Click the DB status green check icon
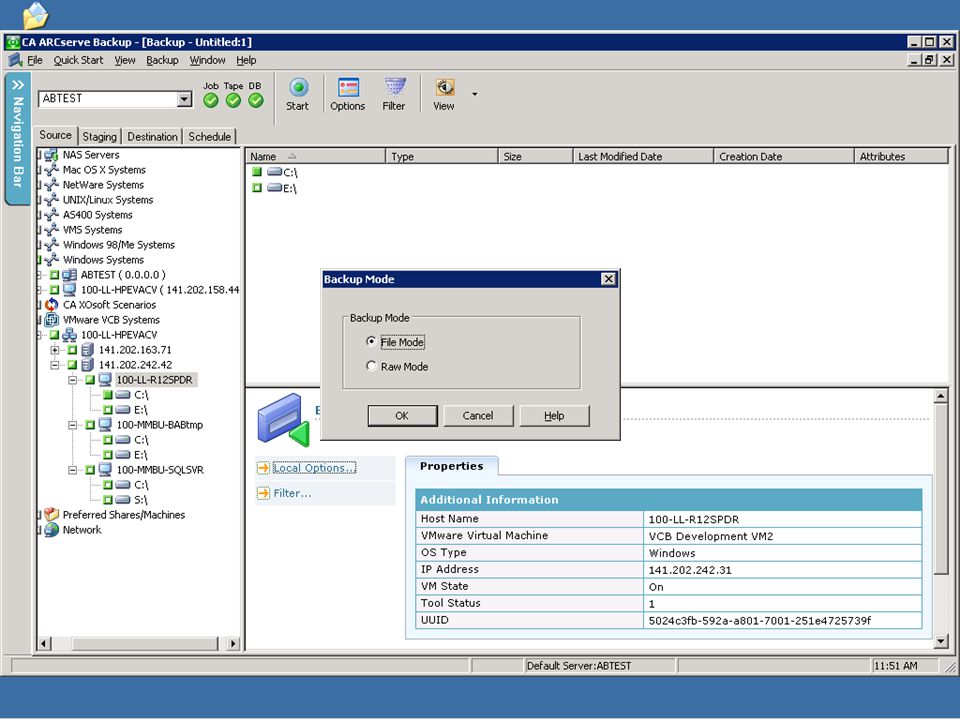Screen dimensions: 960x720 click(x=256, y=100)
